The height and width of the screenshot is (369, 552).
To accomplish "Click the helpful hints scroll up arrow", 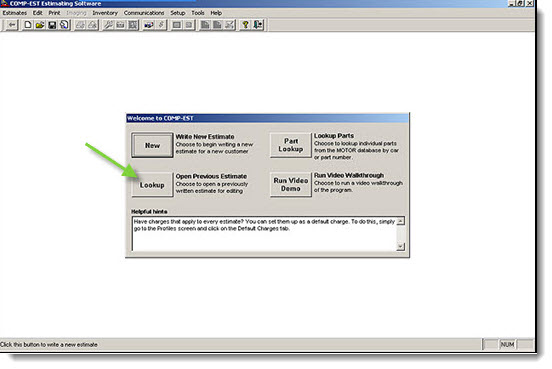I will [401, 221].
